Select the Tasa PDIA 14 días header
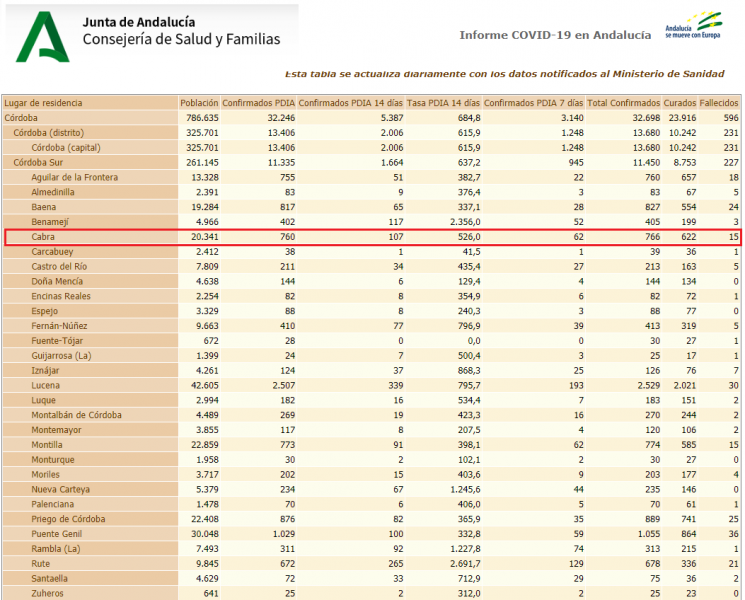Screen dimensions: 745x600 pyautogui.click(x=443, y=103)
